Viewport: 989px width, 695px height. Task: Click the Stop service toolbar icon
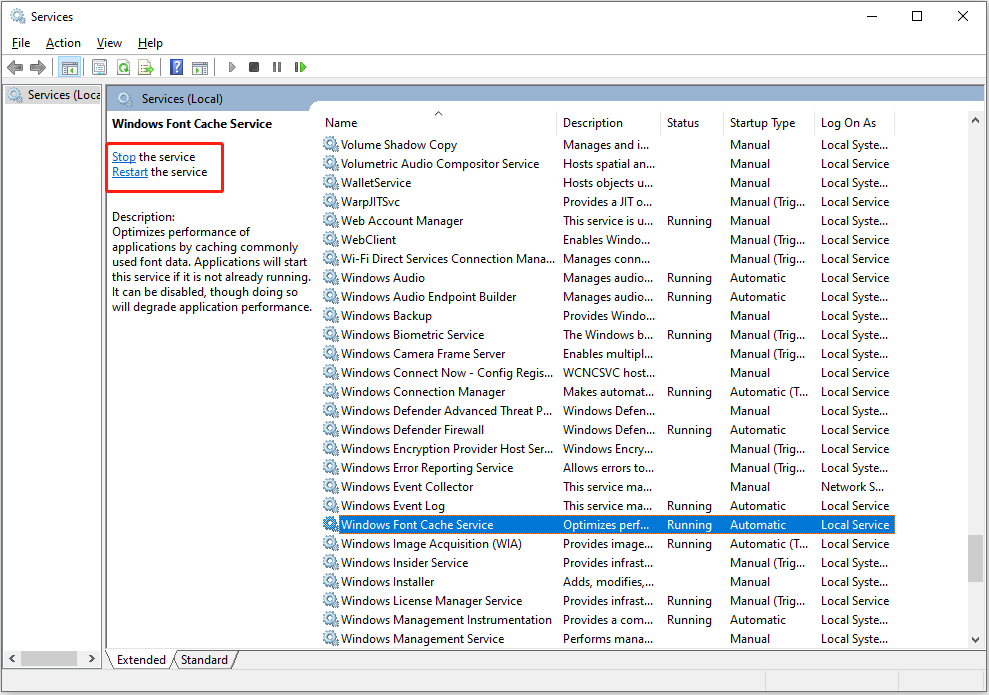pos(253,67)
